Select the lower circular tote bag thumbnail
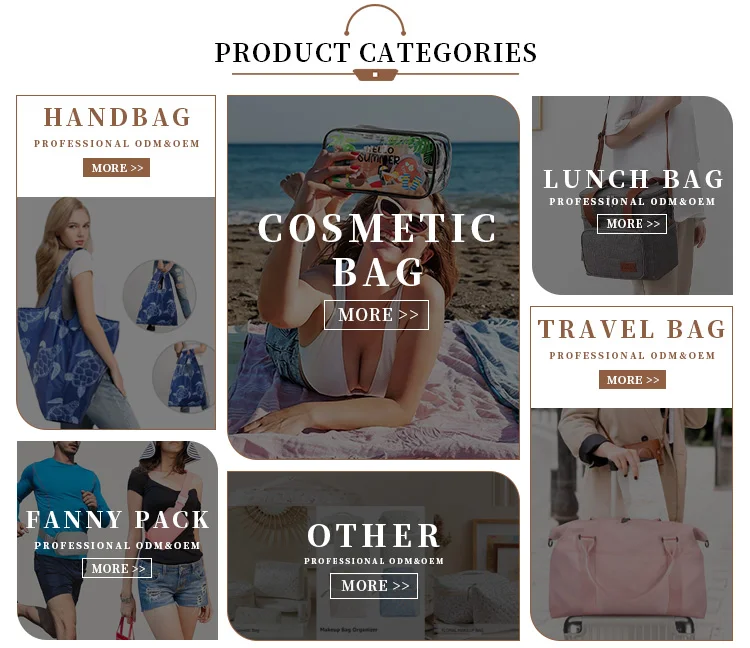This screenshot has width=750, height=648. [184, 376]
